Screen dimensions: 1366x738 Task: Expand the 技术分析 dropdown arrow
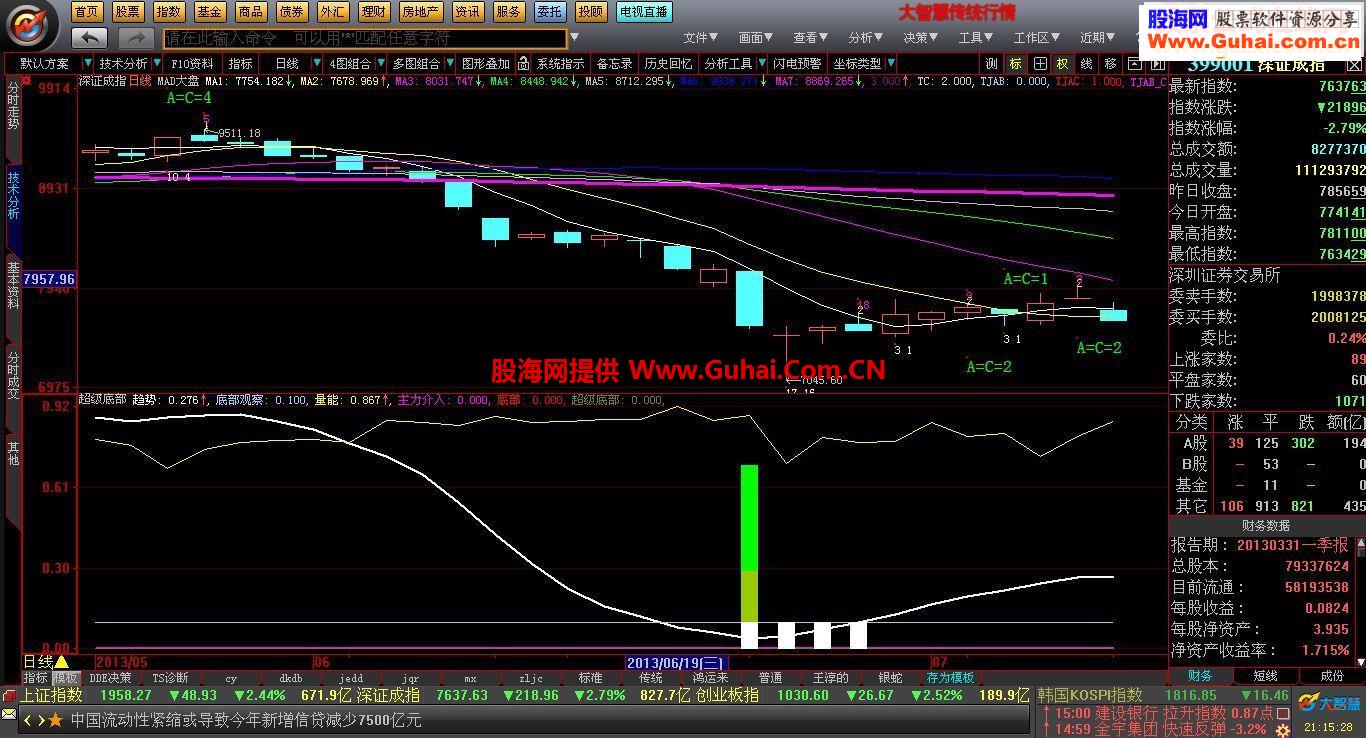[x=157, y=63]
